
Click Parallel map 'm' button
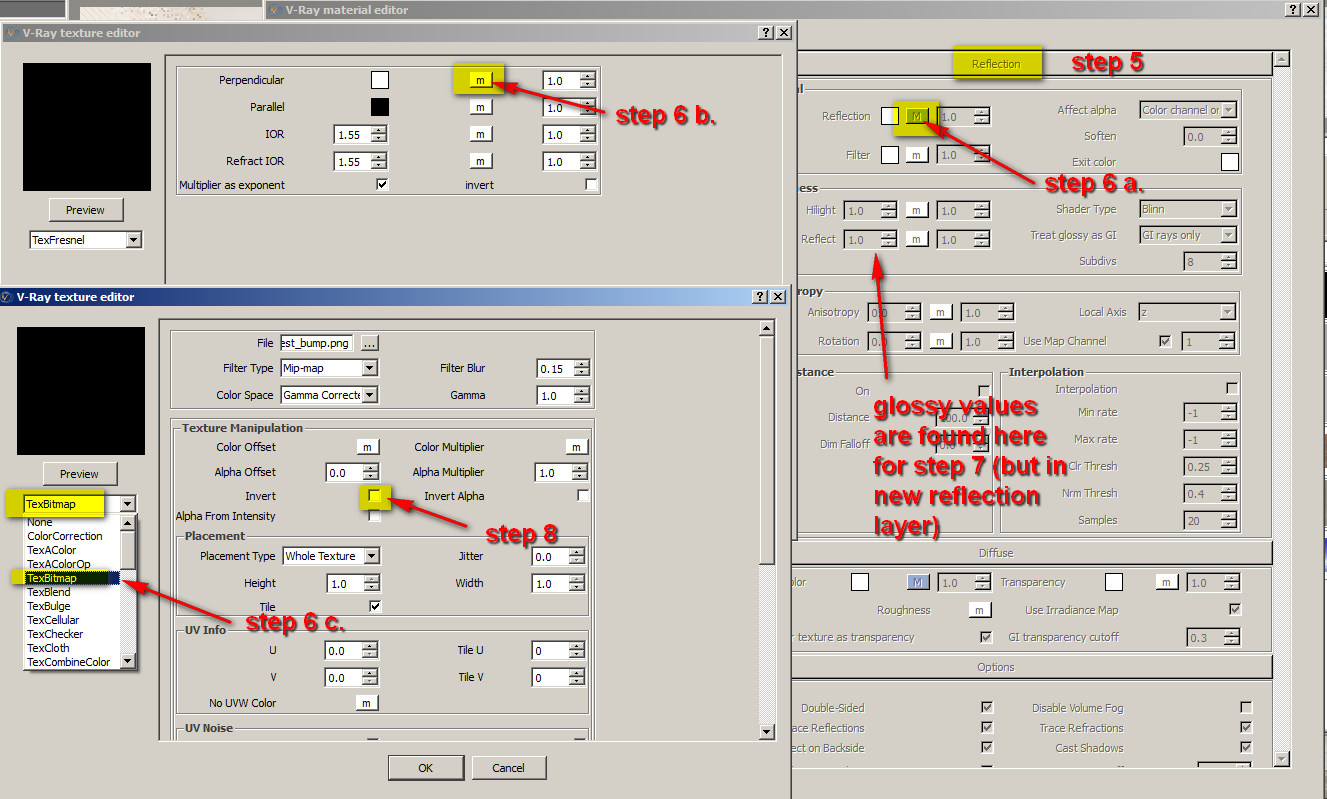coord(480,107)
